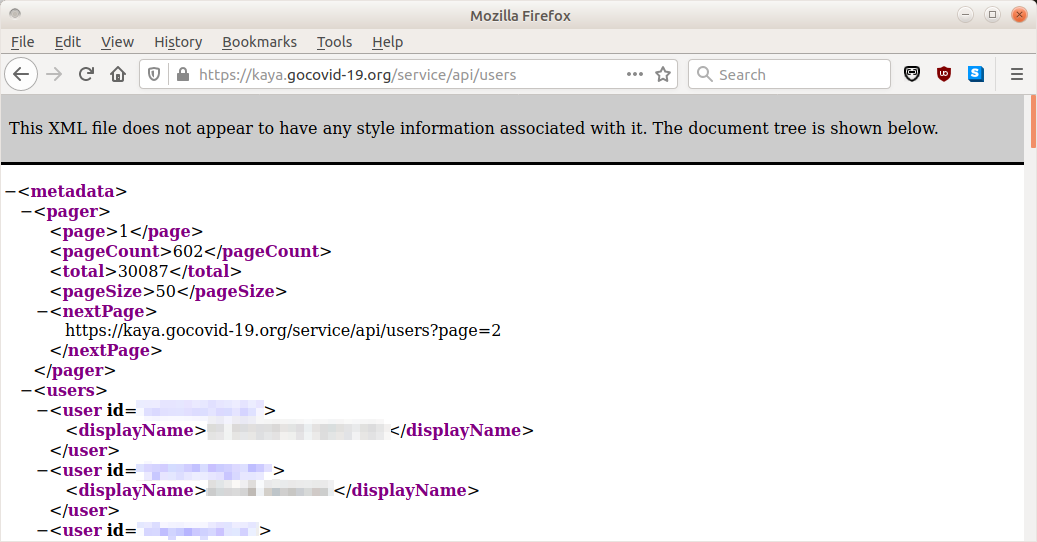Open the Firefox hamburger menu
This screenshot has width=1037, height=542.
(x=1017, y=74)
